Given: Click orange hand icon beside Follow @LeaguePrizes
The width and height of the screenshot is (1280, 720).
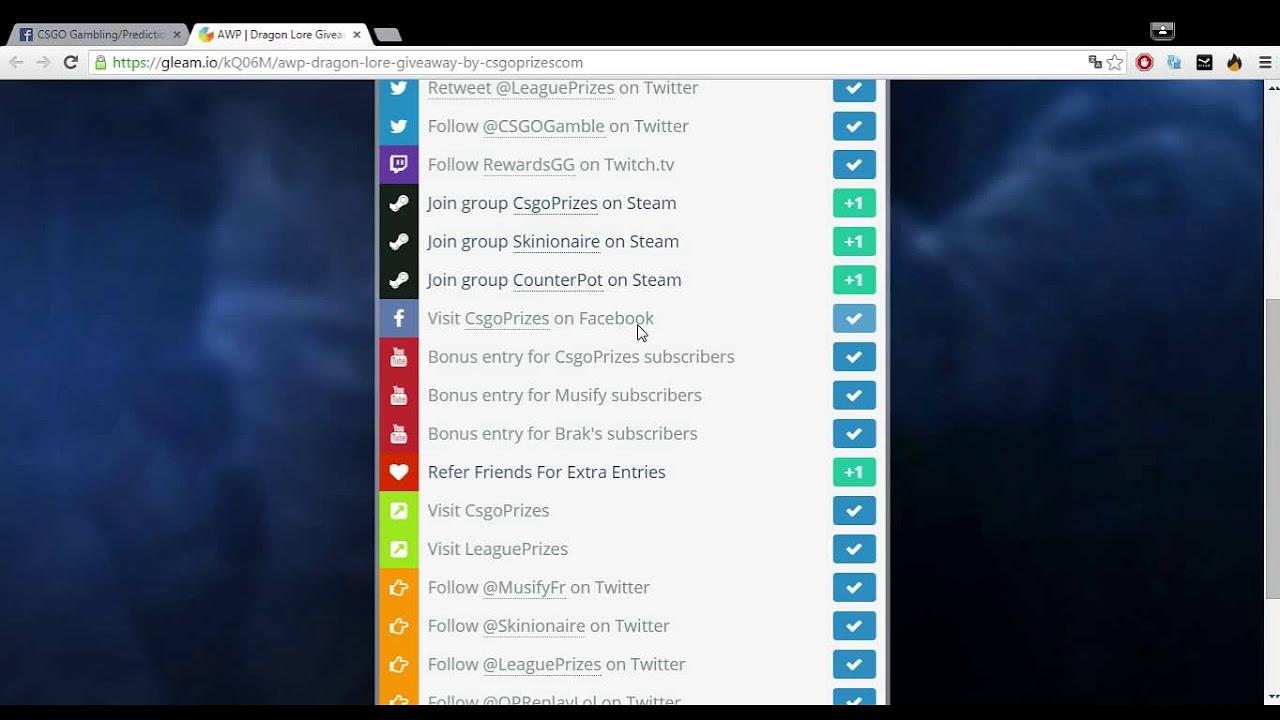Looking at the screenshot, I should point(398,665).
